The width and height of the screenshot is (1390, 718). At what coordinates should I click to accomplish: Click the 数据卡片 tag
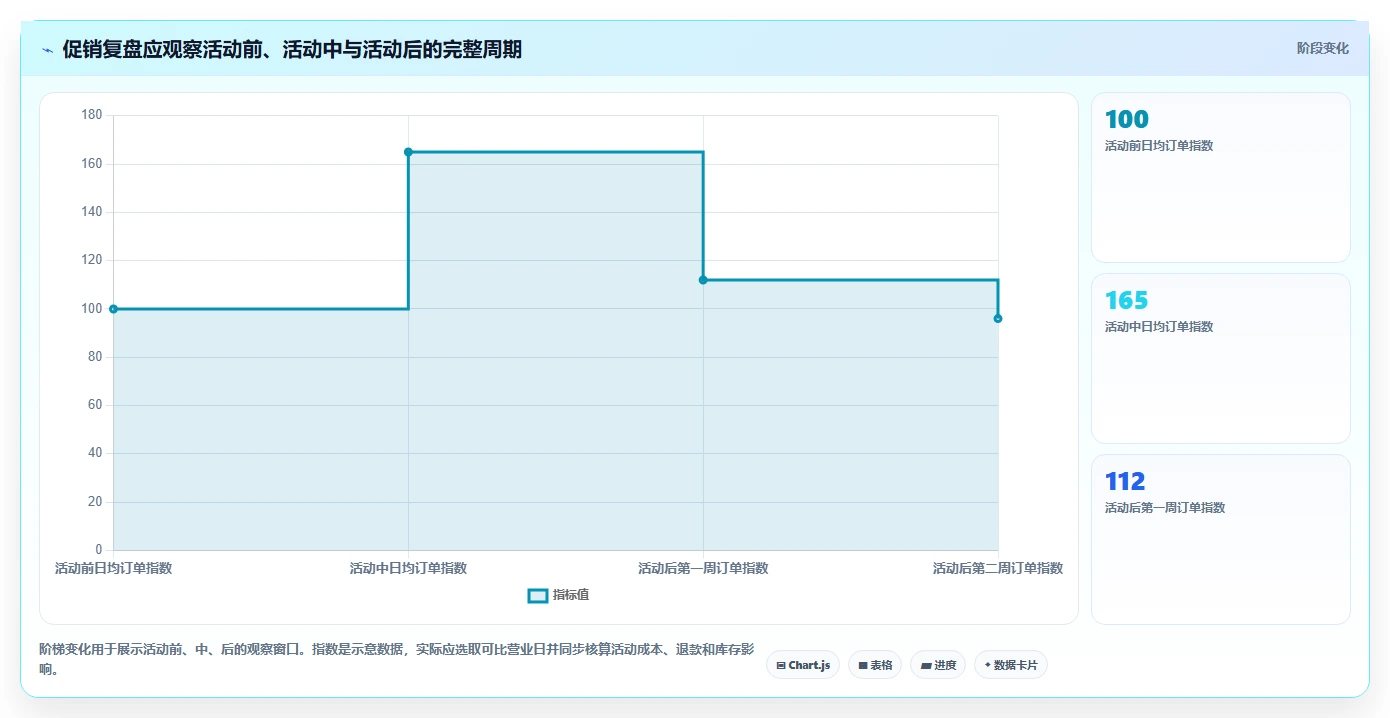tap(1010, 665)
